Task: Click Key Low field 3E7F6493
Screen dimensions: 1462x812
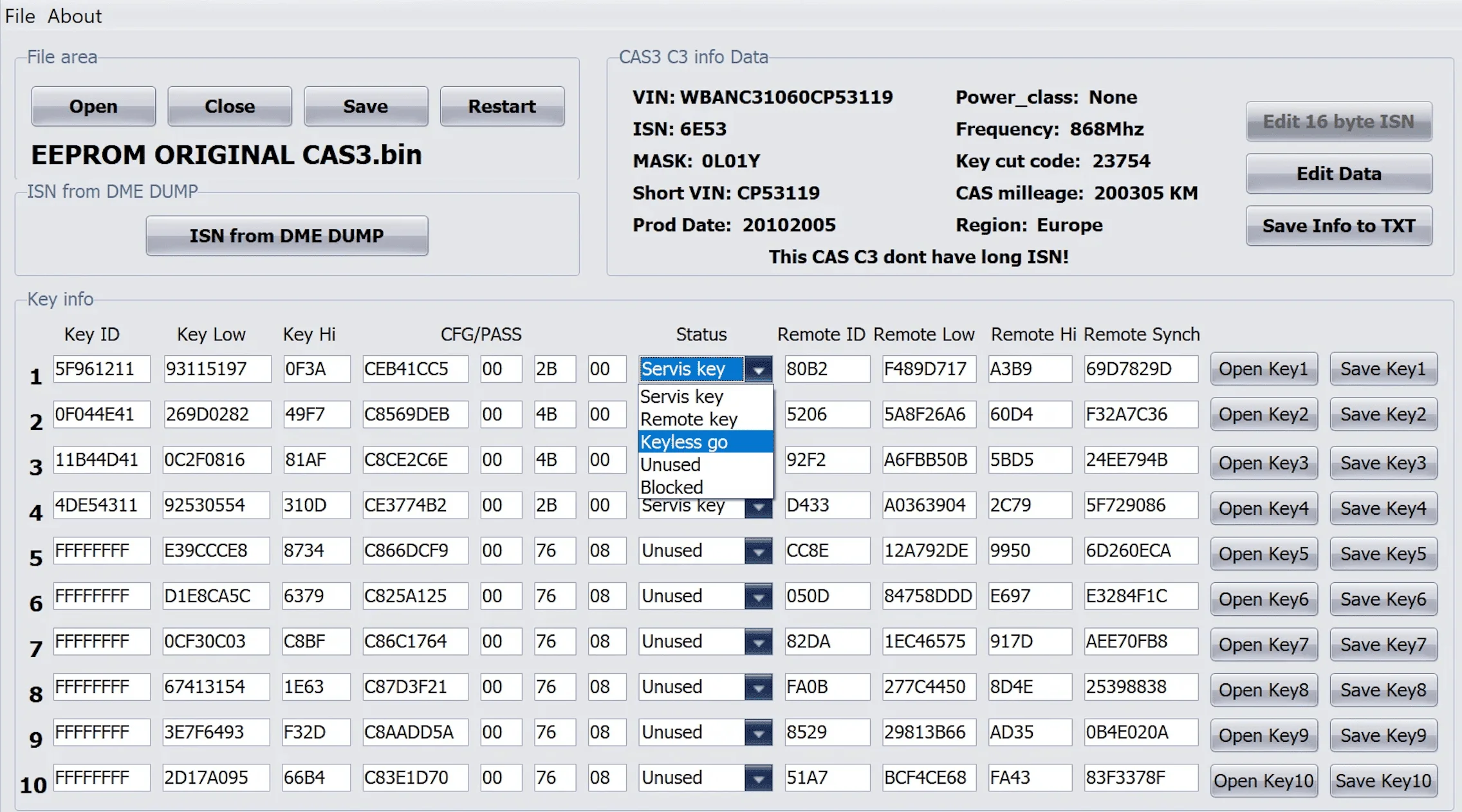Action: (217, 732)
